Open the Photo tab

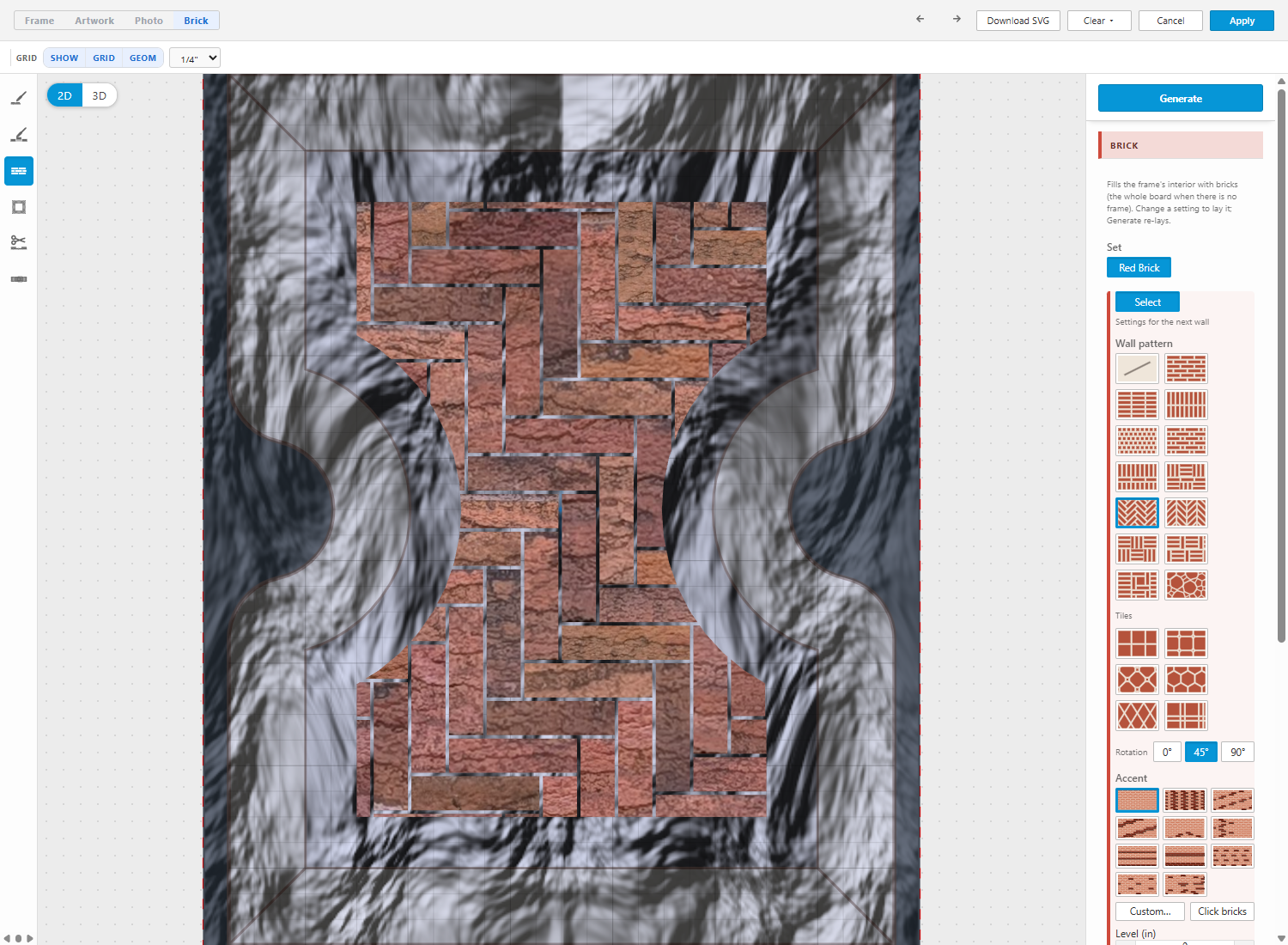point(149,21)
